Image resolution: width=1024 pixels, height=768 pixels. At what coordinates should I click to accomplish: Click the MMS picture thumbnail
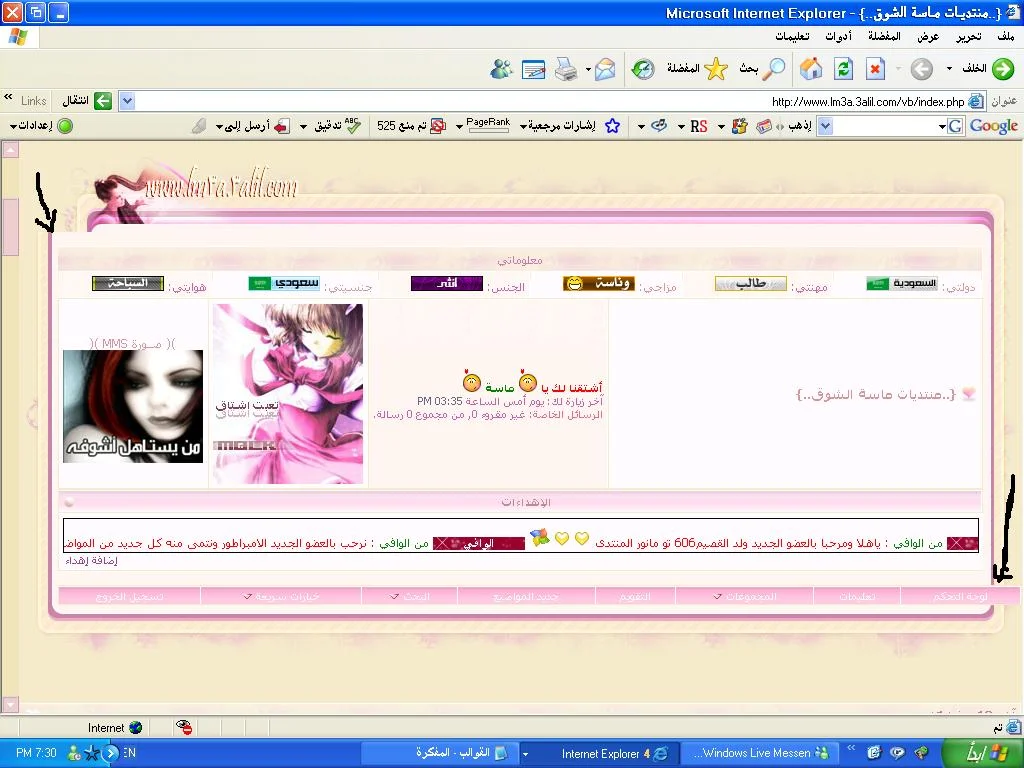click(x=133, y=406)
